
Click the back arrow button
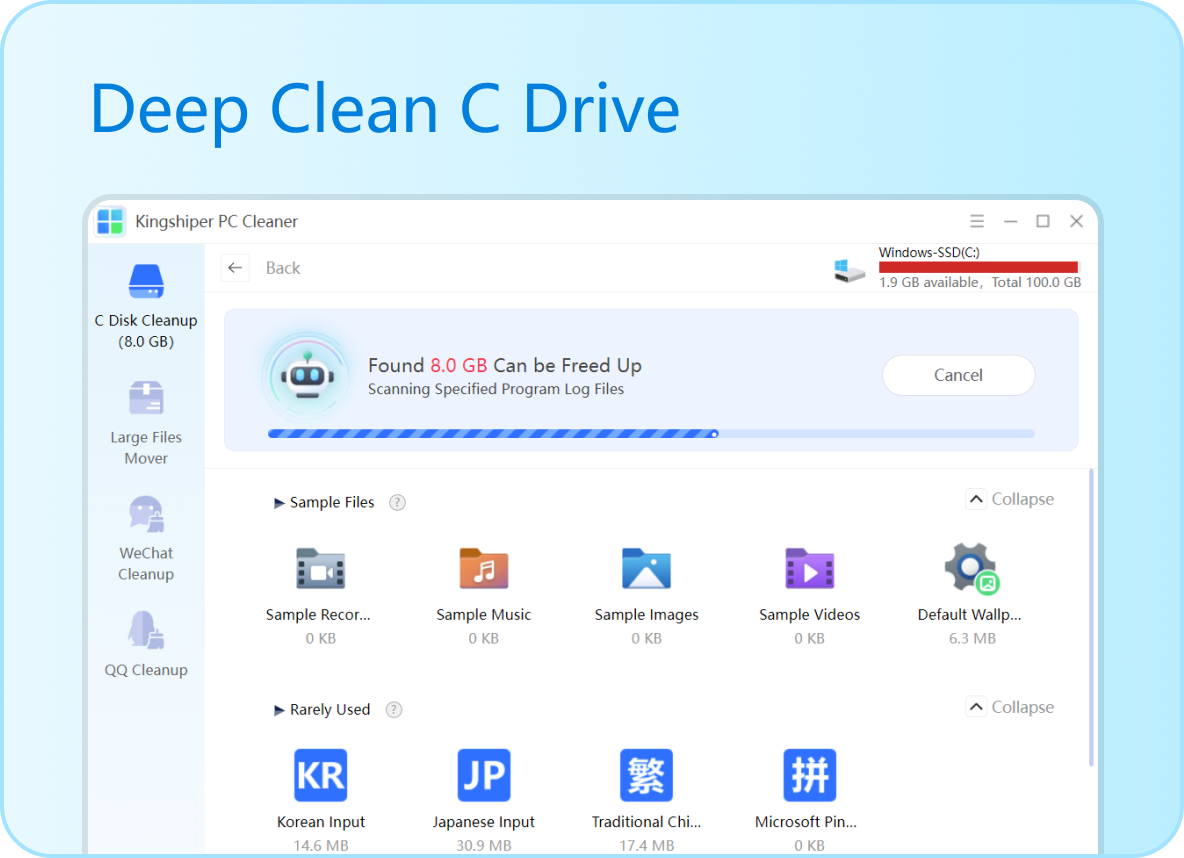(235, 268)
